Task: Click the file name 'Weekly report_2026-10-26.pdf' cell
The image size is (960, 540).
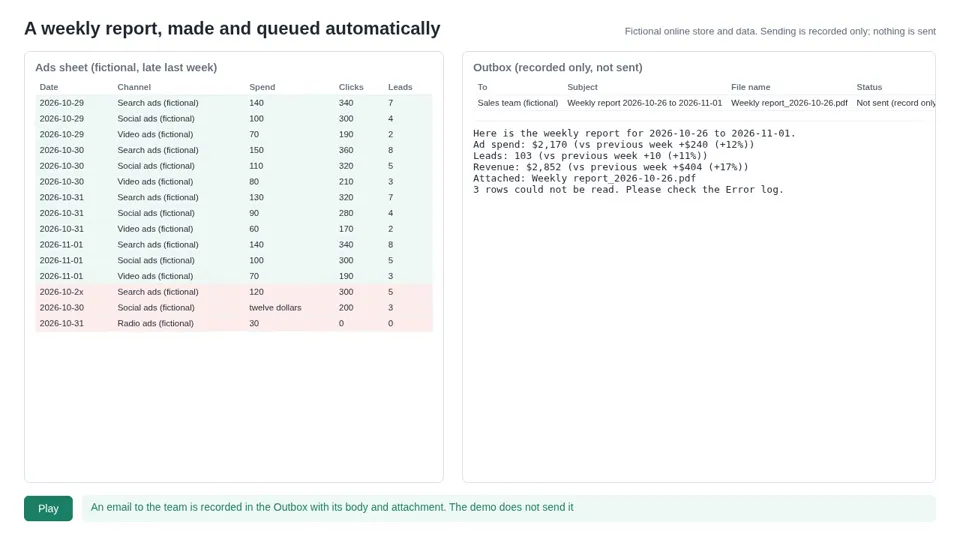Action: coord(789,103)
